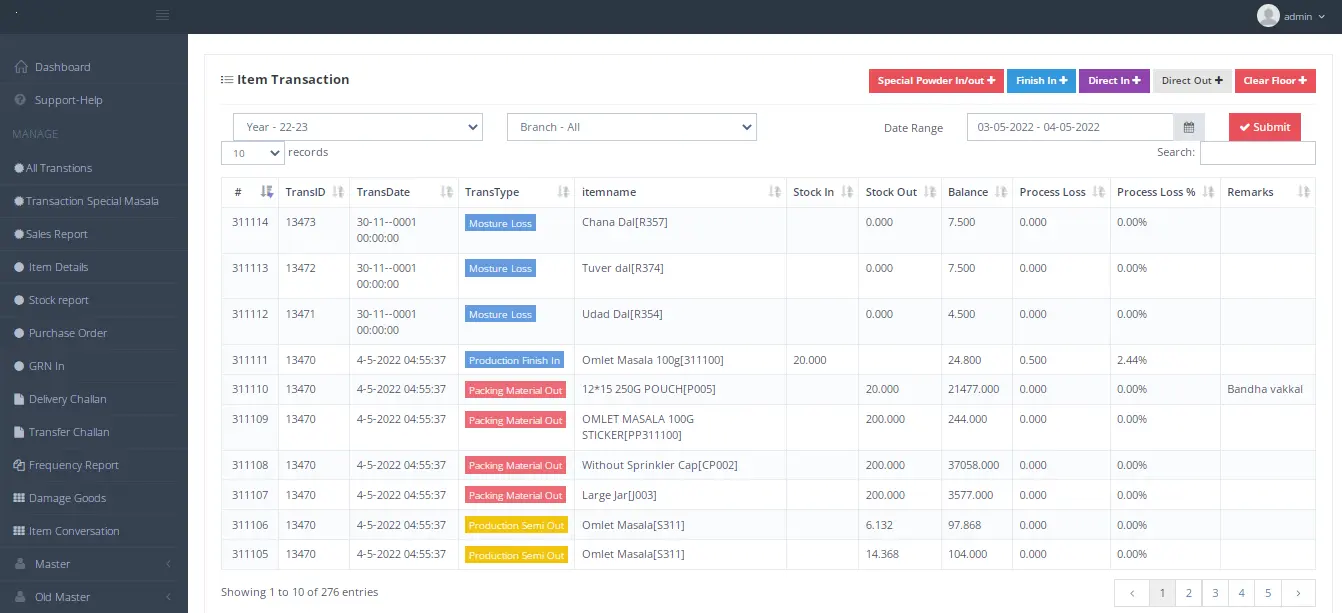Screen dimensions: 1342x613
Task: Click the admin user avatar icon
Action: (x=1268, y=16)
